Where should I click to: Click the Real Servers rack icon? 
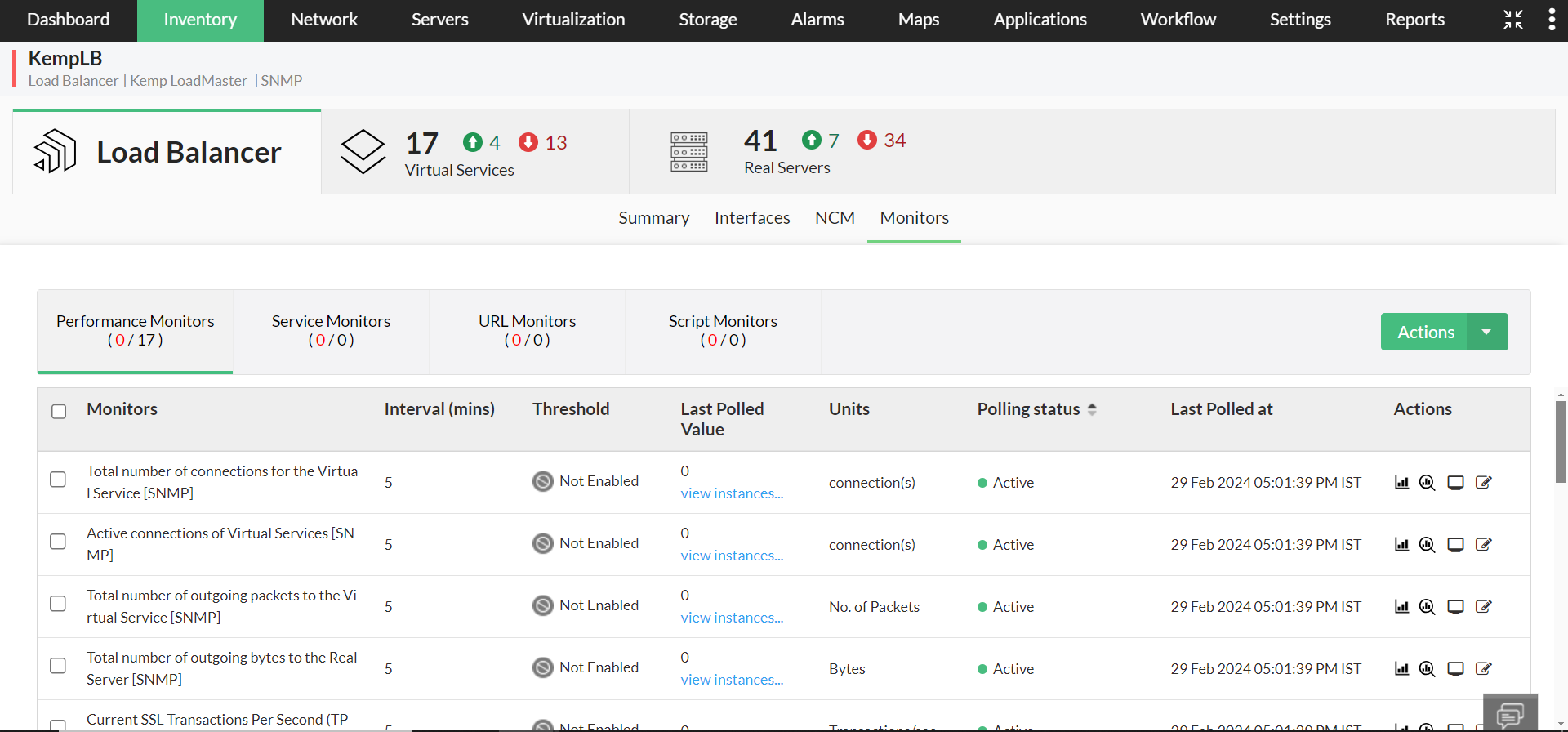tap(689, 152)
